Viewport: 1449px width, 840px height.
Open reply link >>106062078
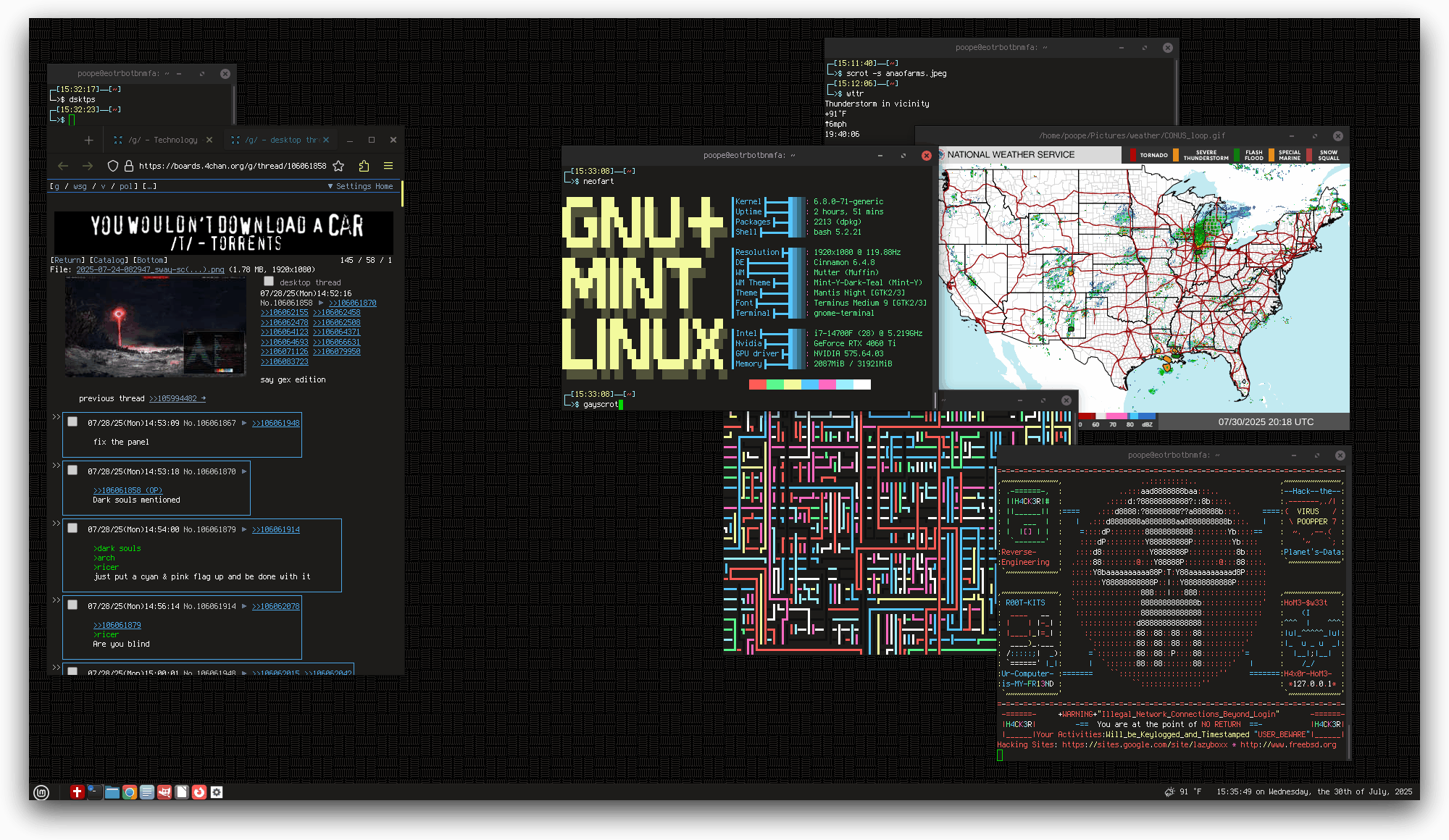tap(275, 606)
